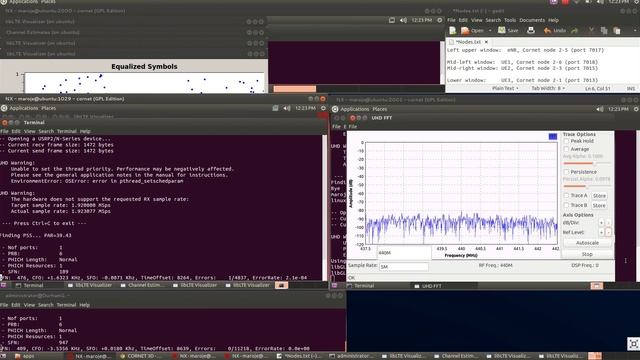Click the 440M center frequency input field
This screenshot has height=360, width=640.
click(404, 253)
